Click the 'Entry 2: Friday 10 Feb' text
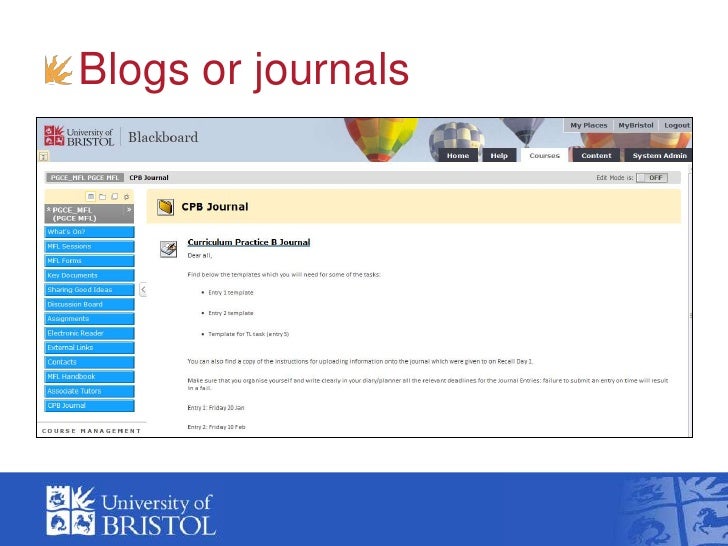 coord(216,427)
